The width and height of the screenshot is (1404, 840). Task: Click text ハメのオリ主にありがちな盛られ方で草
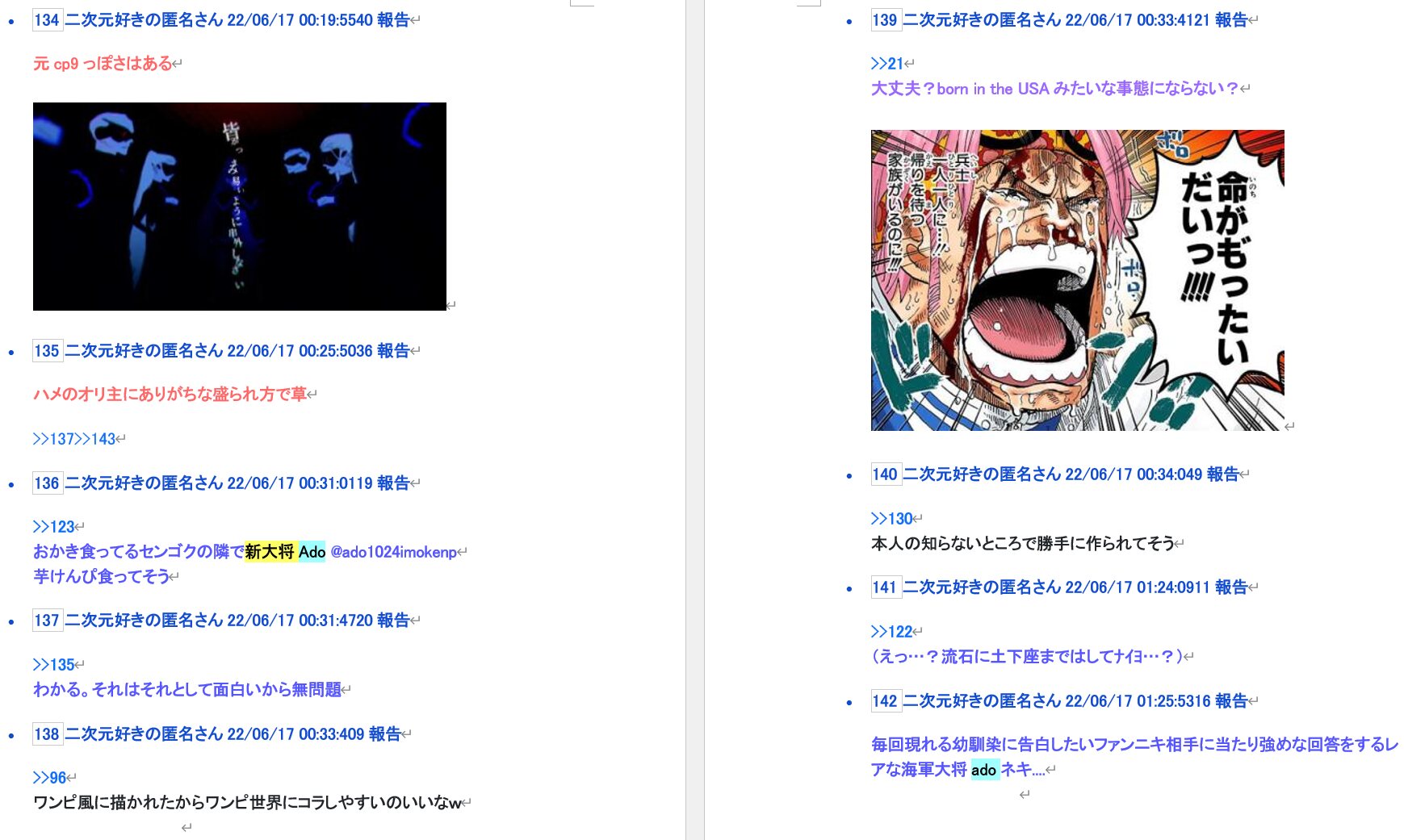(170, 395)
